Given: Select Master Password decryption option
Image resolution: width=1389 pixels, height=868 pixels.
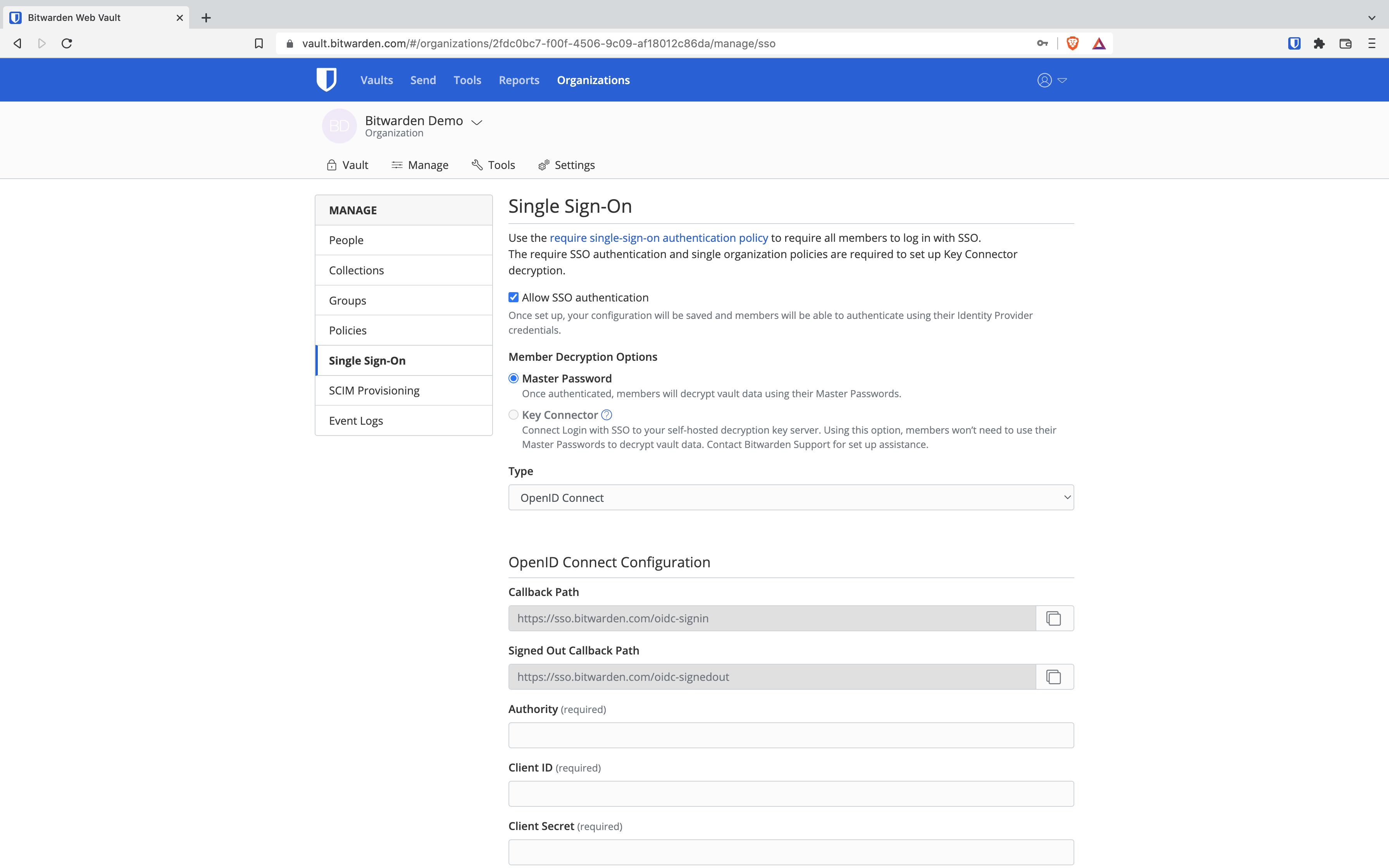Looking at the screenshot, I should 514,378.
